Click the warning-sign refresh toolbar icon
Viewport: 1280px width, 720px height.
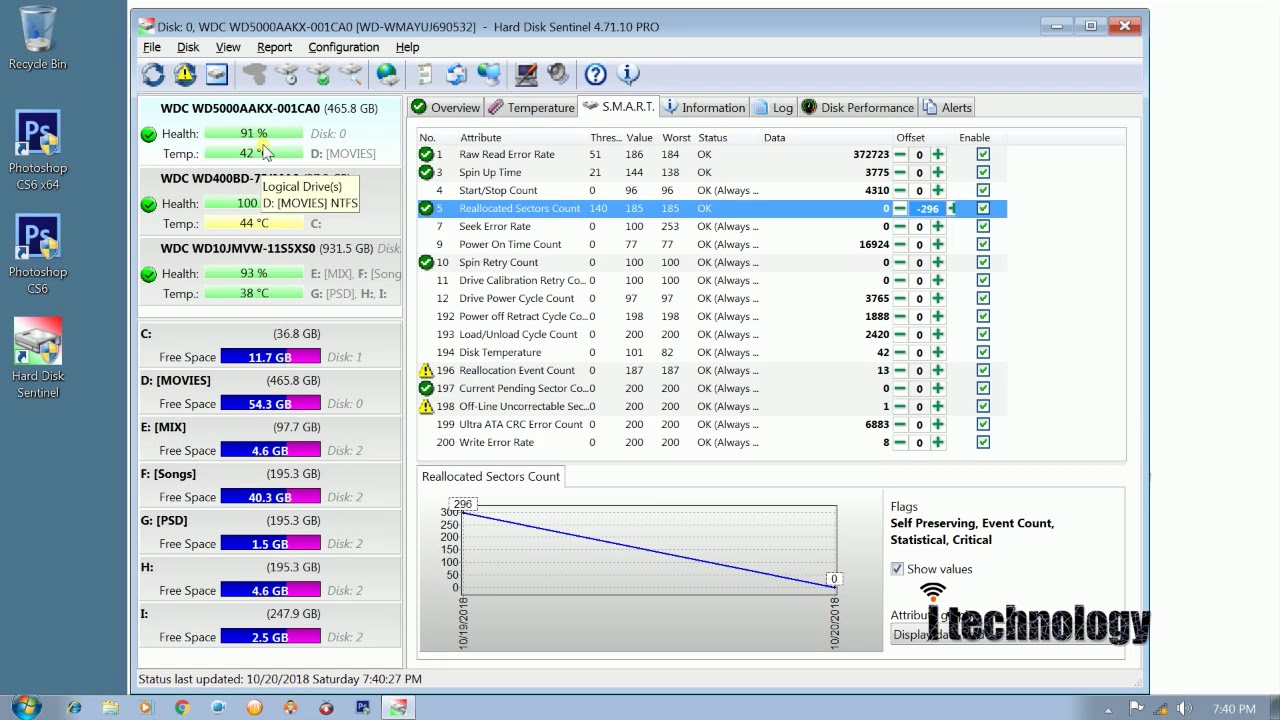185,74
